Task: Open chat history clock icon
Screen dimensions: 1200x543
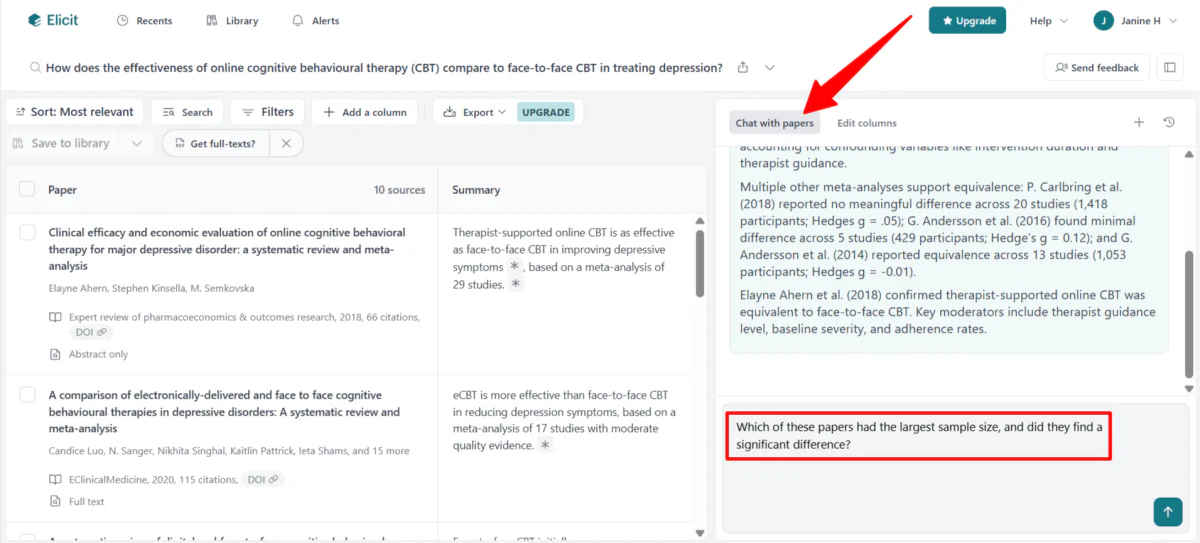Action: pos(1169,122)
